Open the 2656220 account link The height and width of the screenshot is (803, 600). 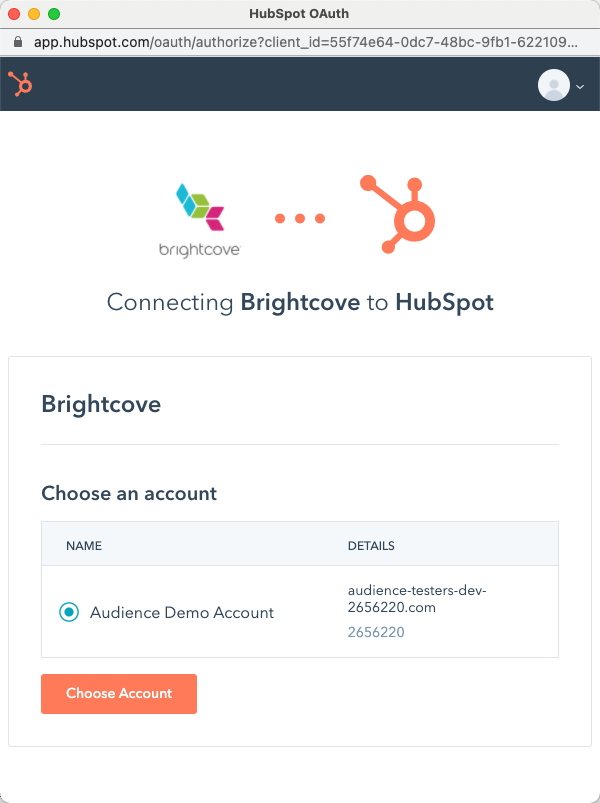pos(374,632)
